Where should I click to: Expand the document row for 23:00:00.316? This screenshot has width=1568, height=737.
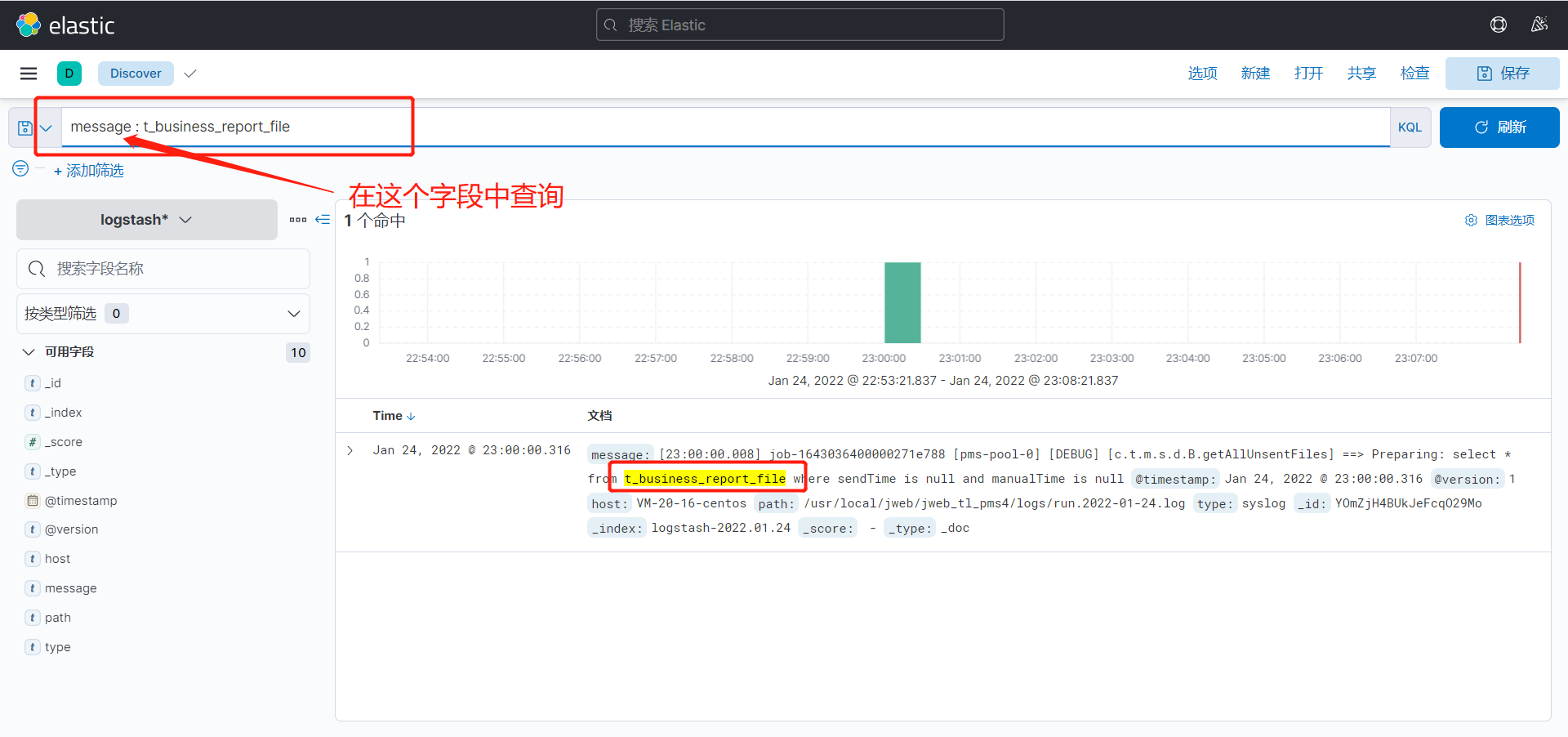(350, 451)
